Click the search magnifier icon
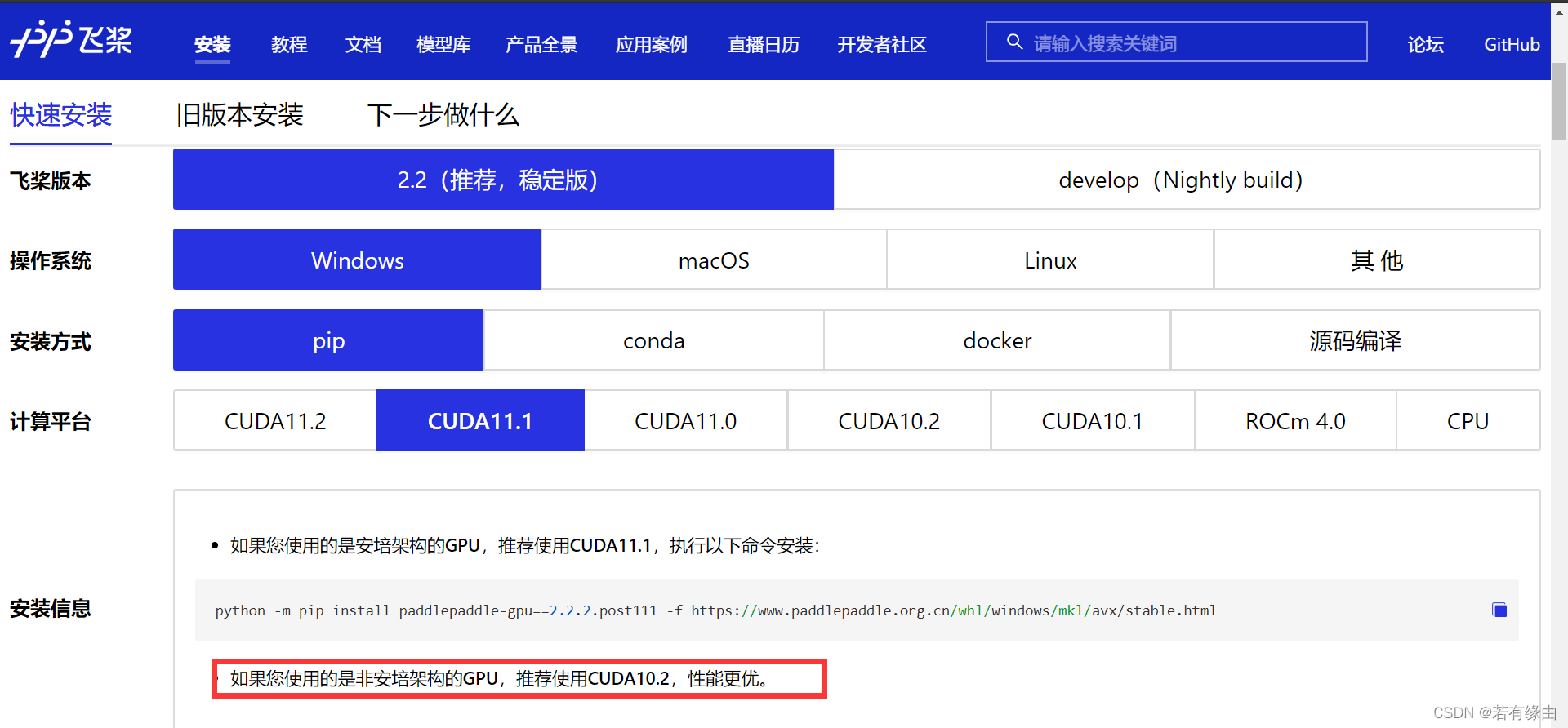1568x728 pixels. 1014,42
